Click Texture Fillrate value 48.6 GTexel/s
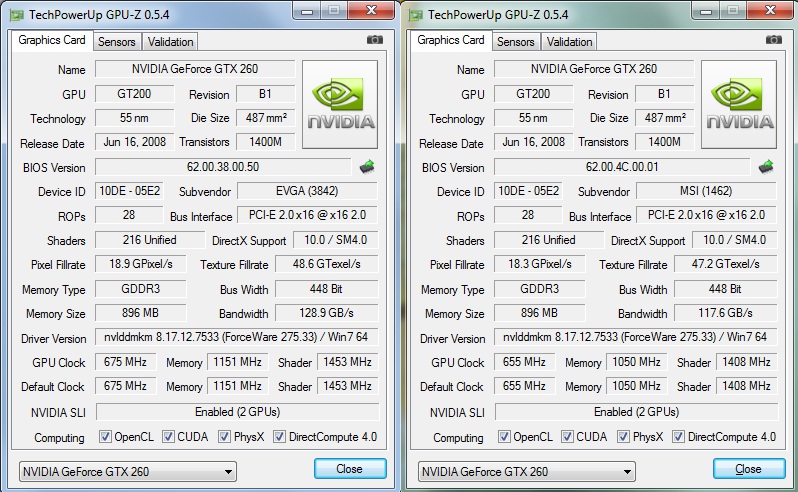 [326, 264]
